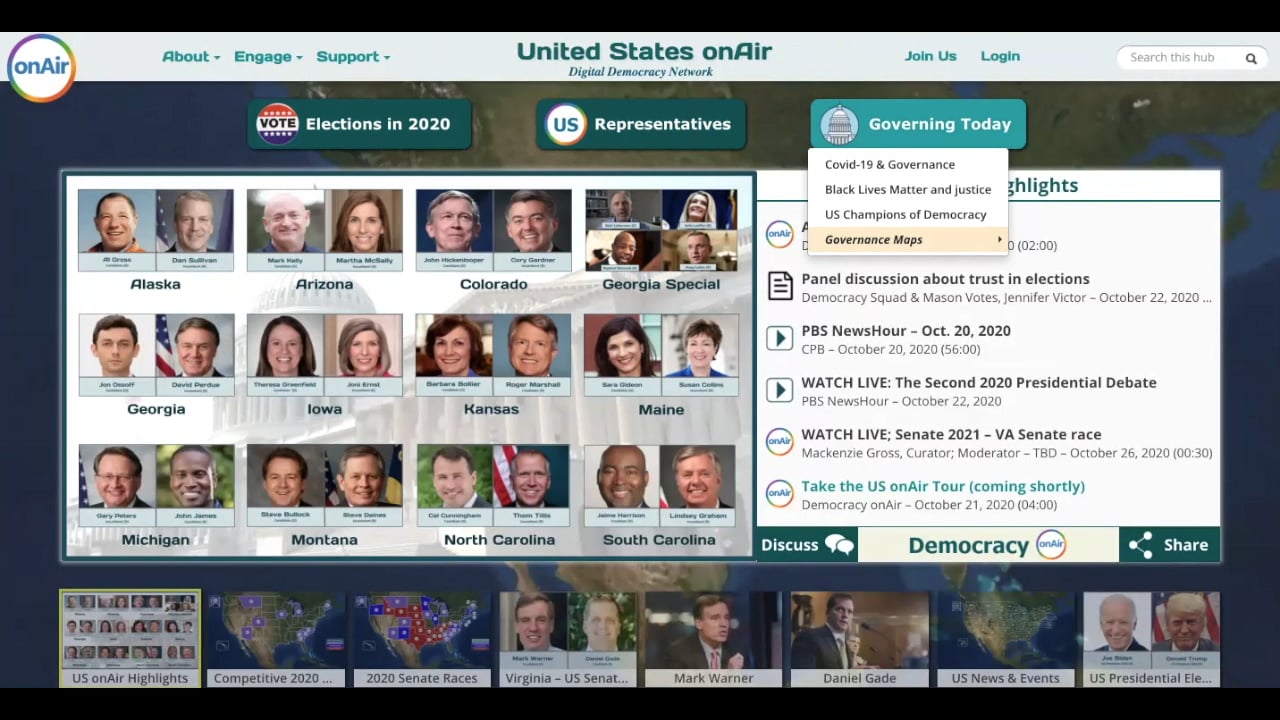Click the onAir logo in header

pyautogui.click(x=41, y=67)
